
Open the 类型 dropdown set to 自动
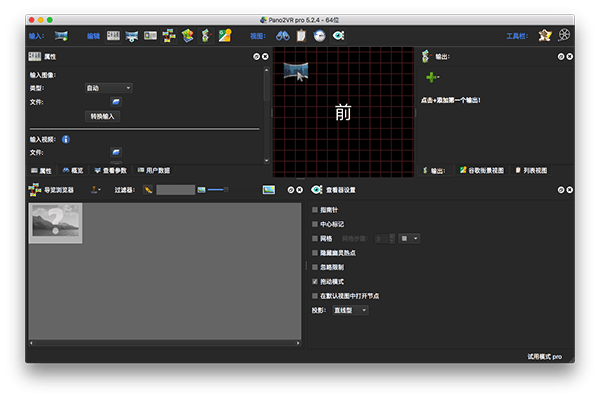109,88
